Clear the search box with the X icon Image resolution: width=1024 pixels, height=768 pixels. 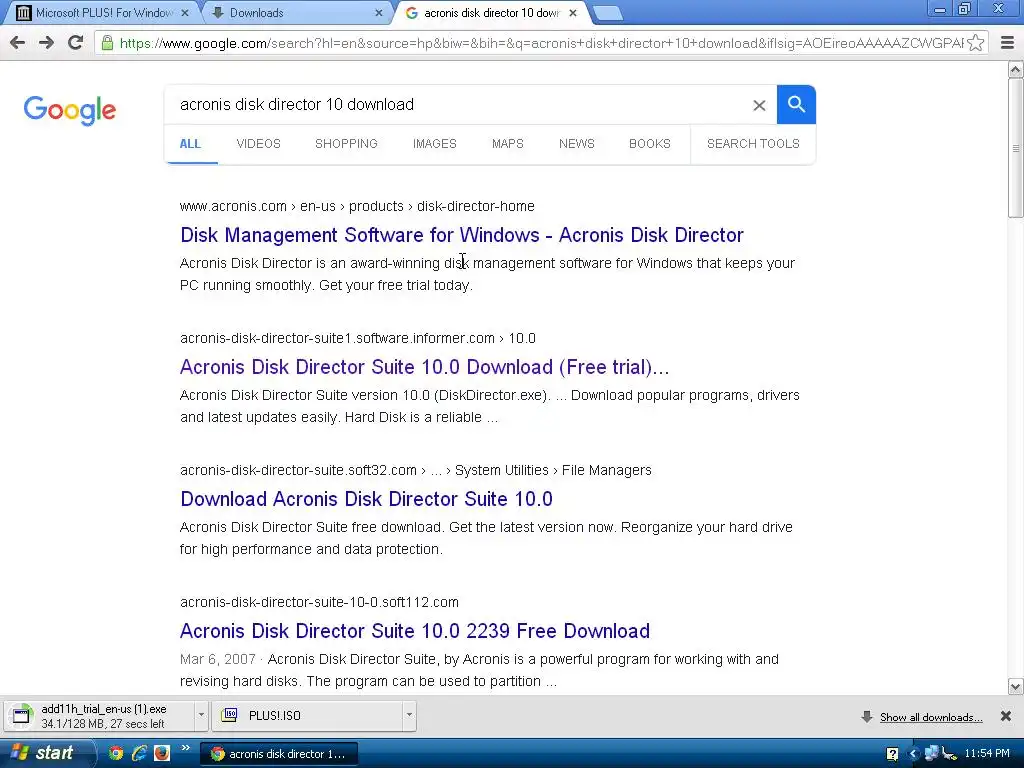pyautogui.click(x=759, y=105)
